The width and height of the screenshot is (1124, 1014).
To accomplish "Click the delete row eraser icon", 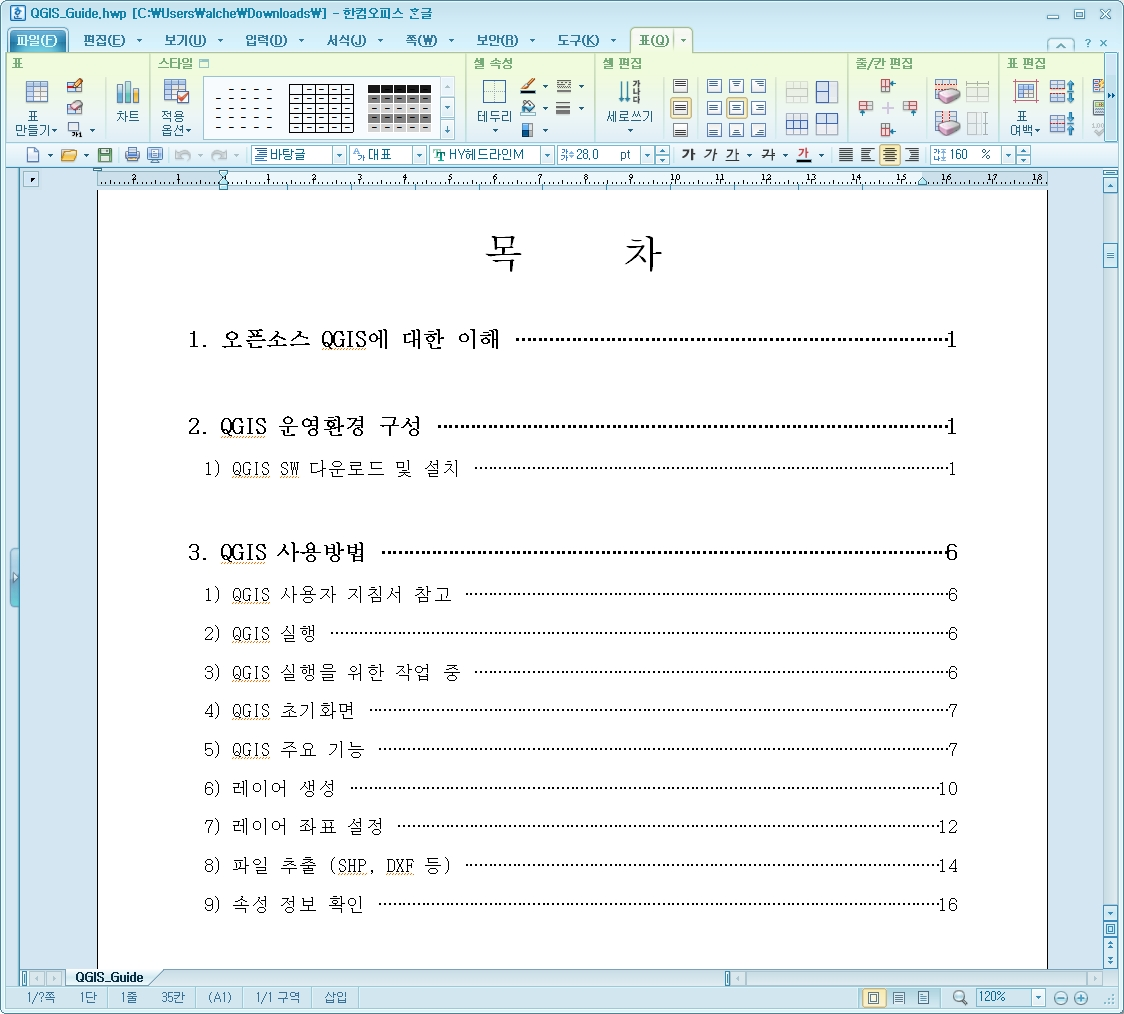I will 947,91.
